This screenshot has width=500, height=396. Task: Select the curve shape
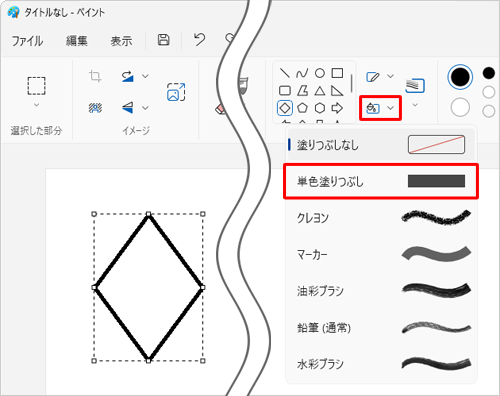tap(302, 73)
